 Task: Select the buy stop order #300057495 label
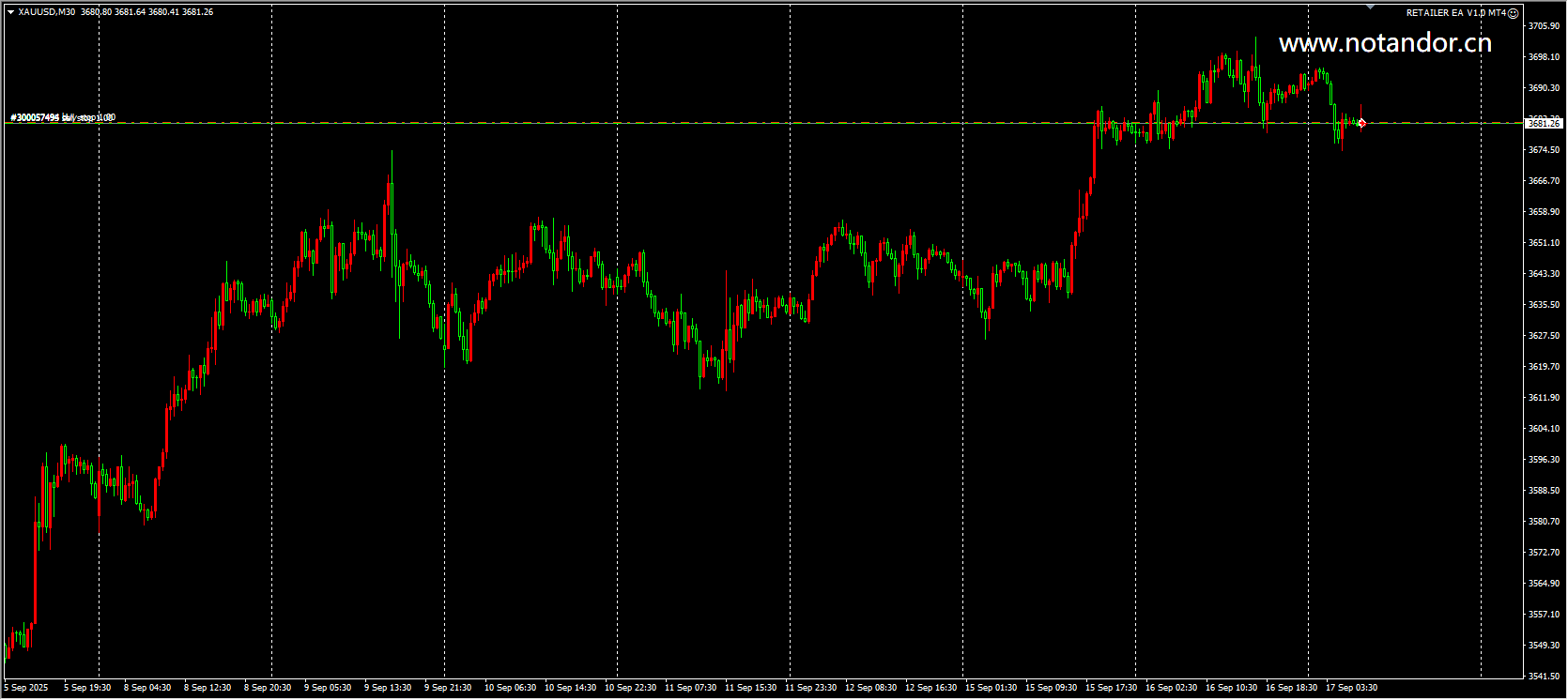[x=62, y=117]
